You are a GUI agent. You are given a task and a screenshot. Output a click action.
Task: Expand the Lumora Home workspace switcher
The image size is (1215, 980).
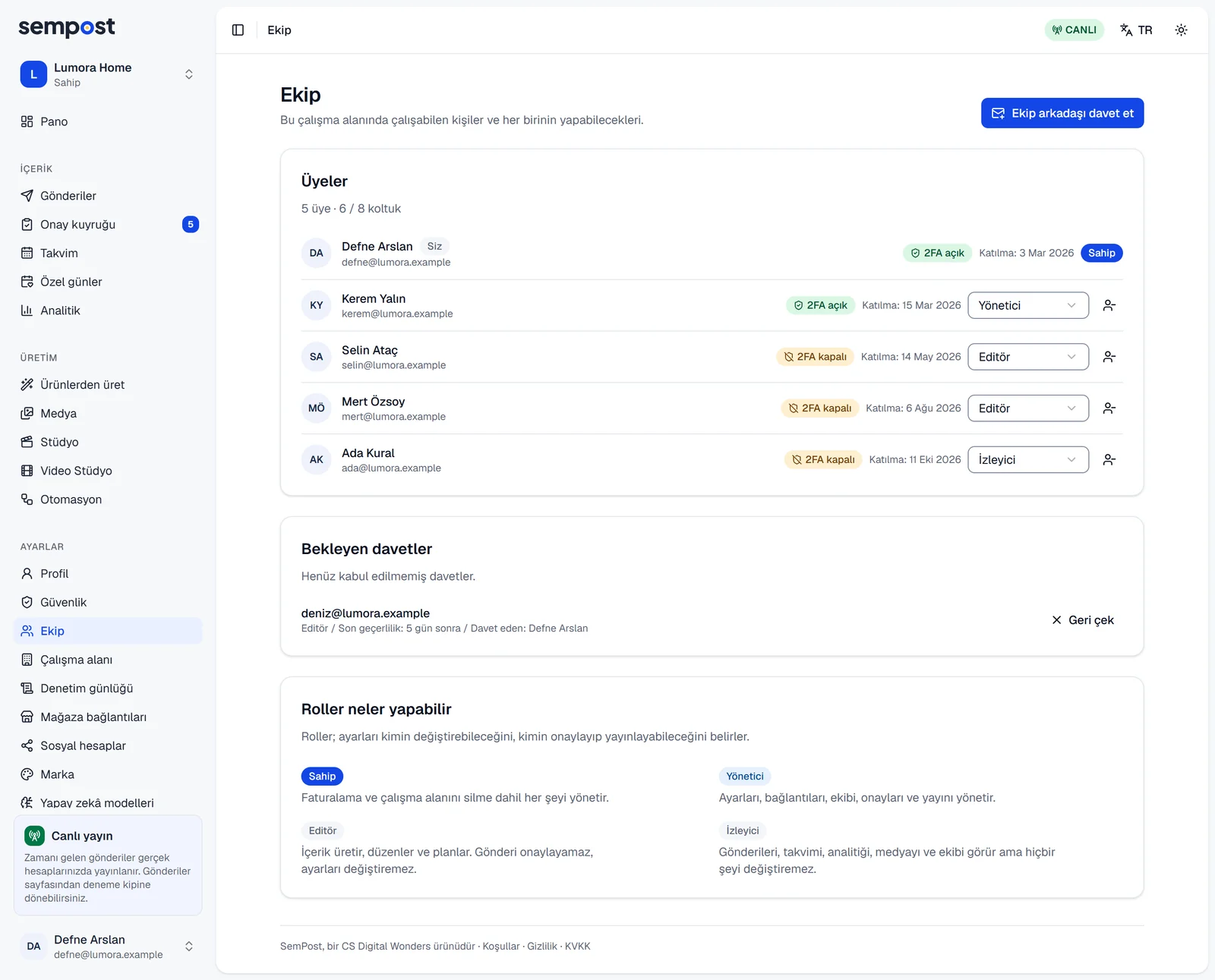[x=108, y=74]
